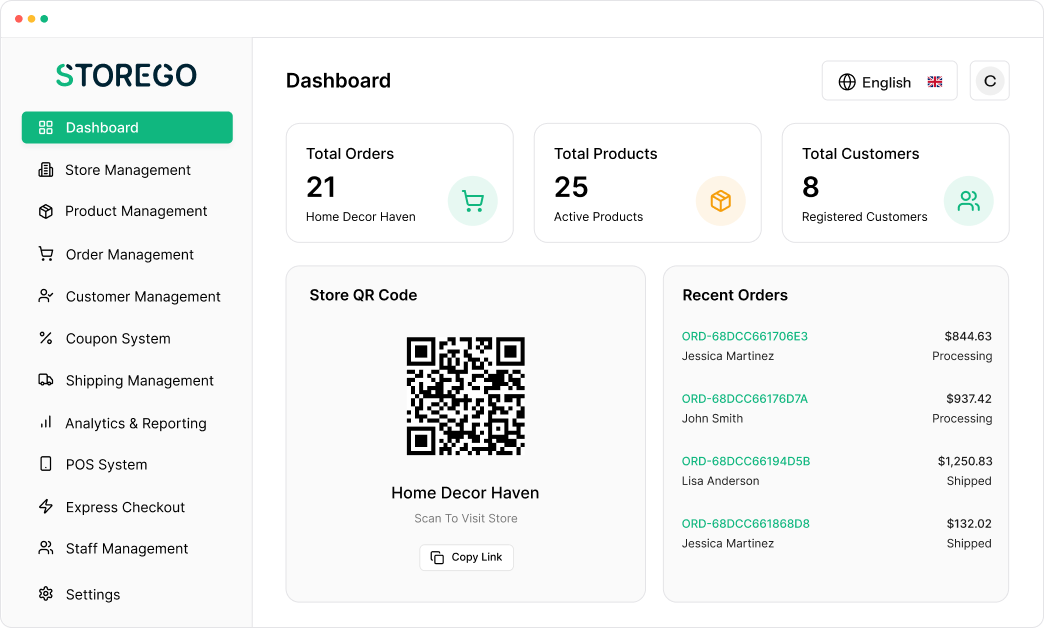This screenshot has height=628, width=1044.
Task: Click the users icon in Total Customers card
Action: pyautogui.click(x=969, y=201)
